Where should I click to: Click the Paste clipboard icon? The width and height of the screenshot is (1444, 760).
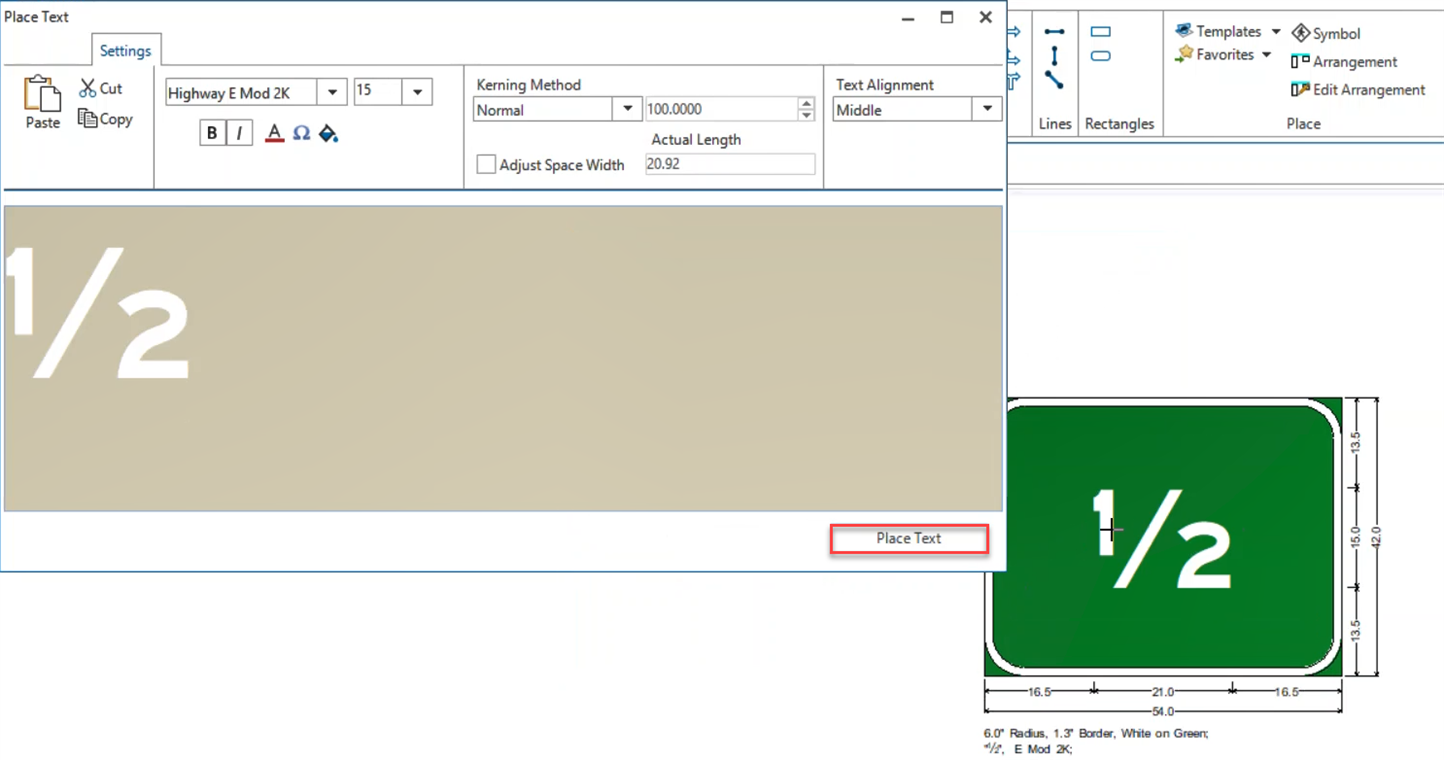(42, 95)
